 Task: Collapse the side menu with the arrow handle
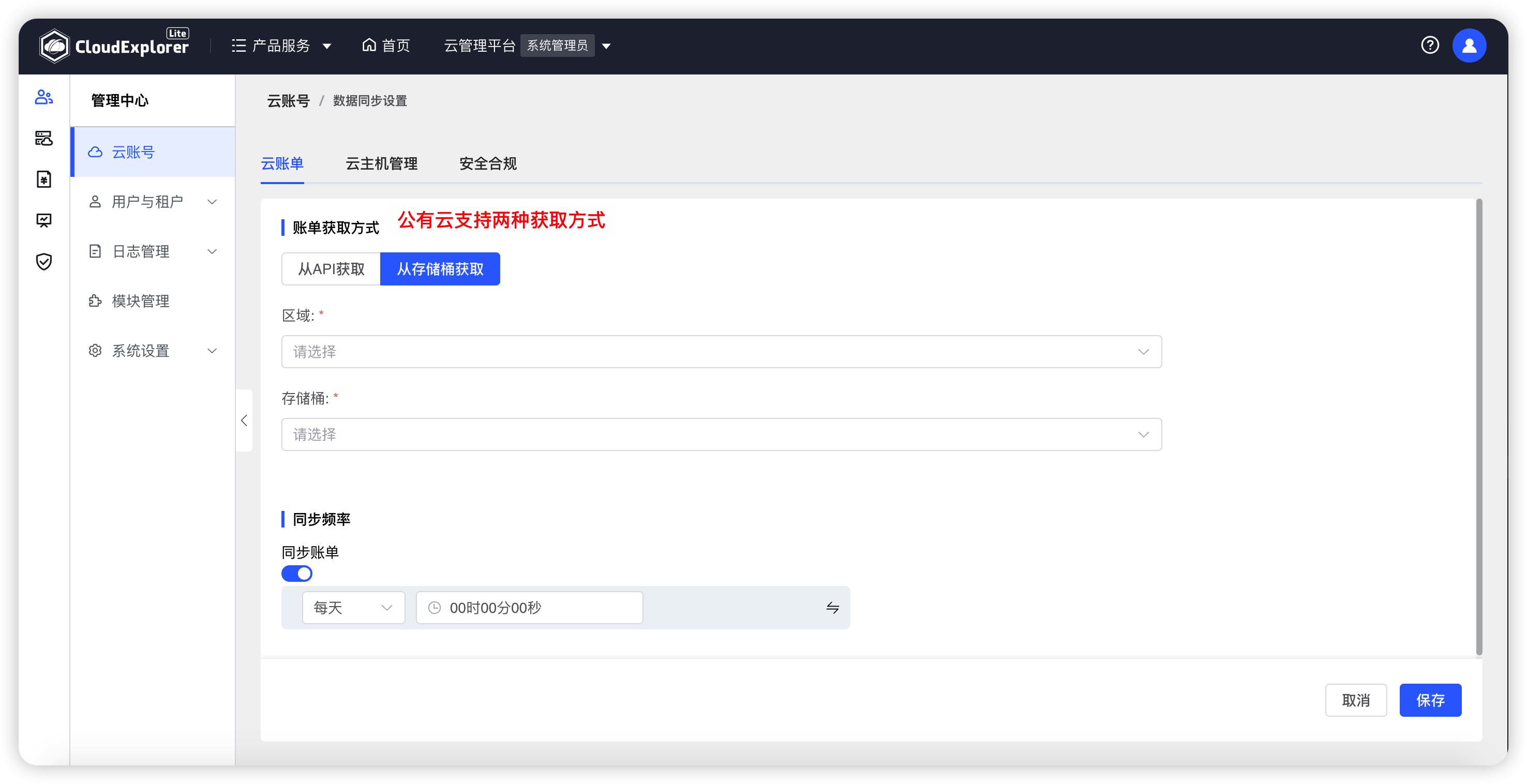coord(244,420)
